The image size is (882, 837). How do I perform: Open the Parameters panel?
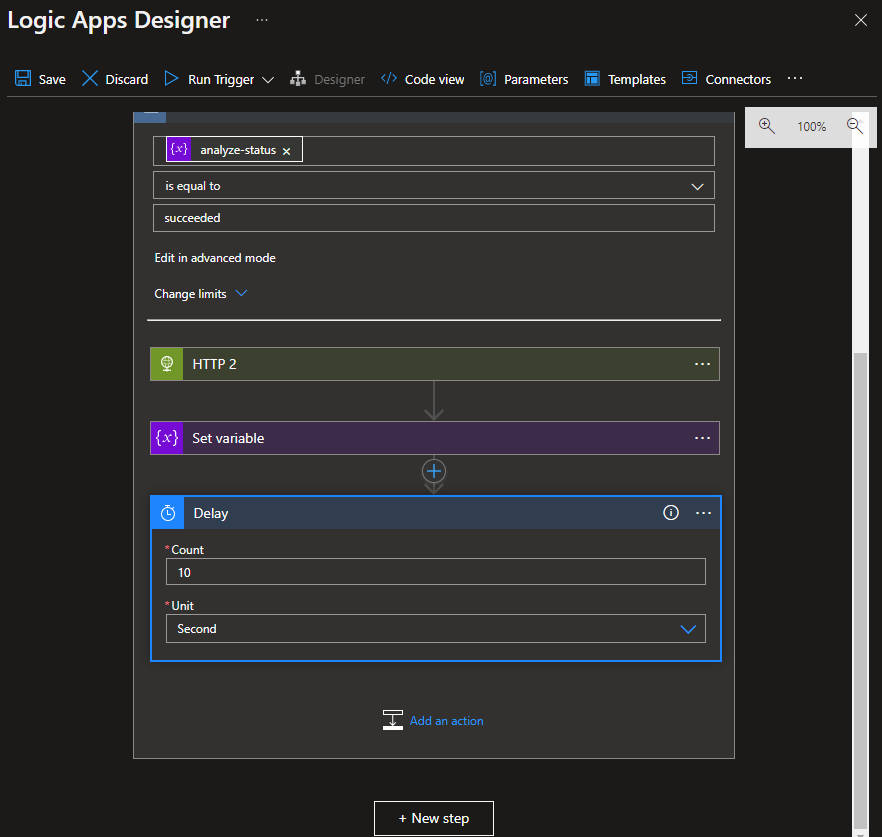pos(524,79)
